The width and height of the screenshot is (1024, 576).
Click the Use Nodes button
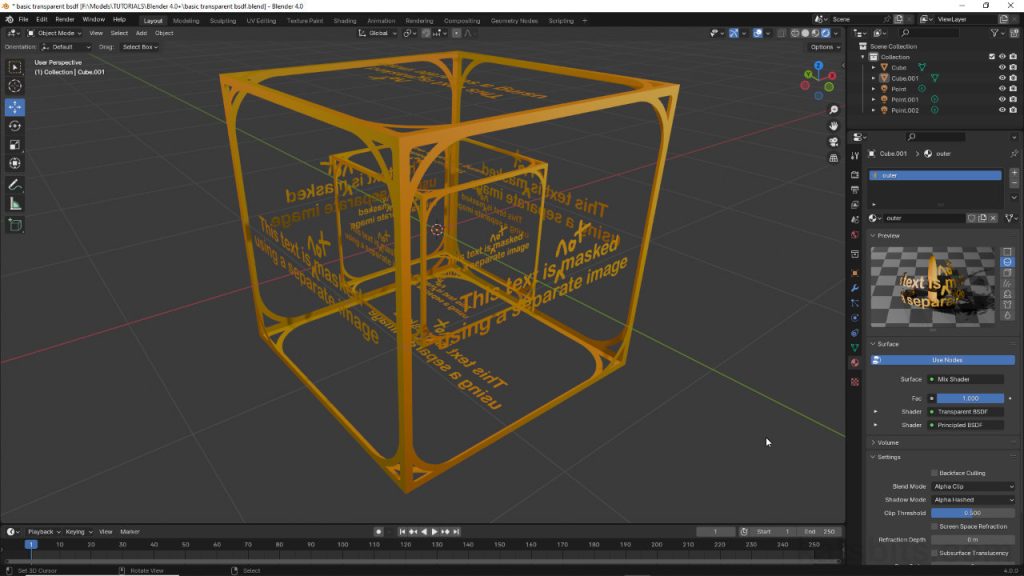tap(945, 360)
